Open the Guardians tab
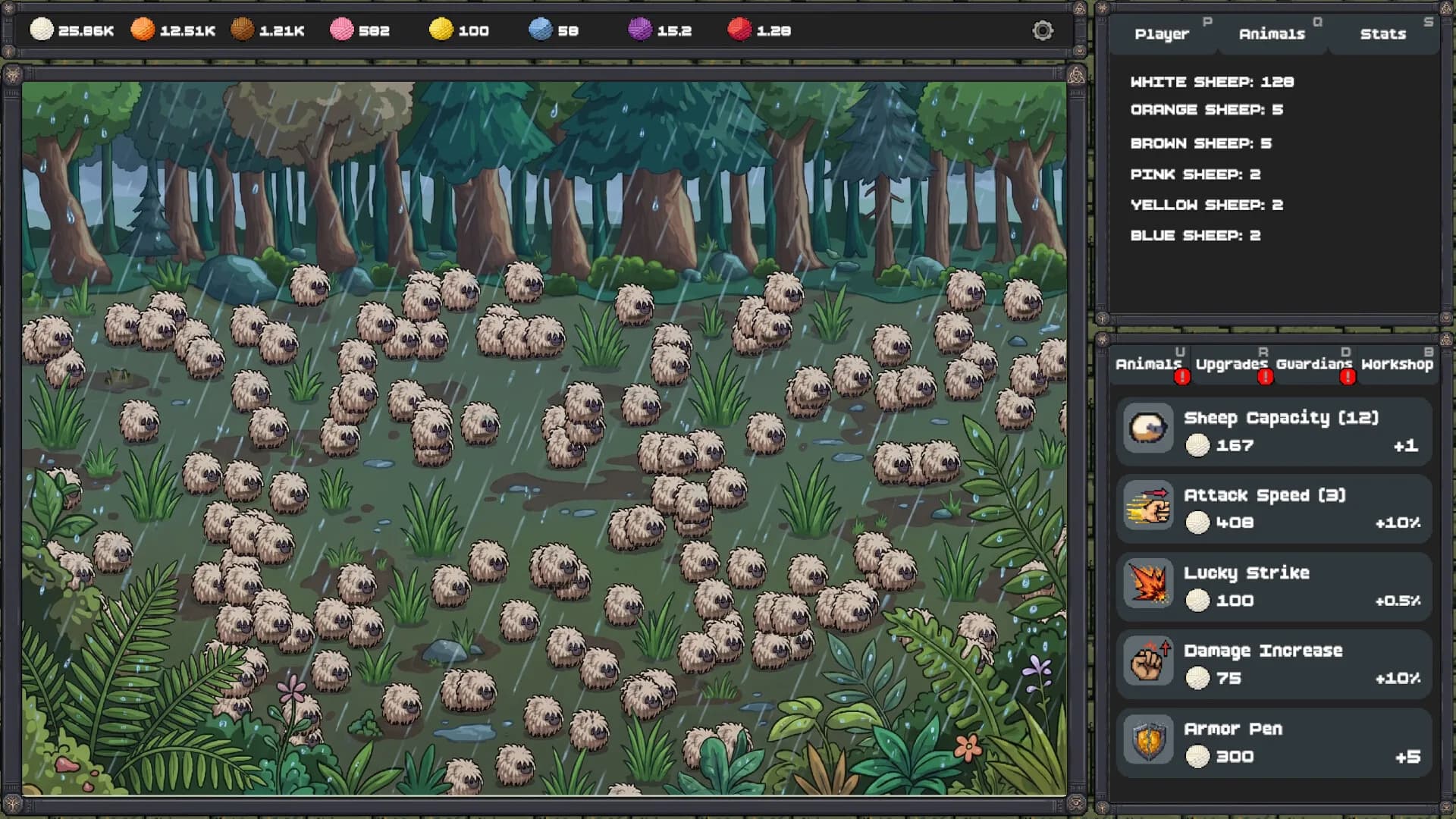This screenshot has height=819, width=1456. coord(1313,364)
